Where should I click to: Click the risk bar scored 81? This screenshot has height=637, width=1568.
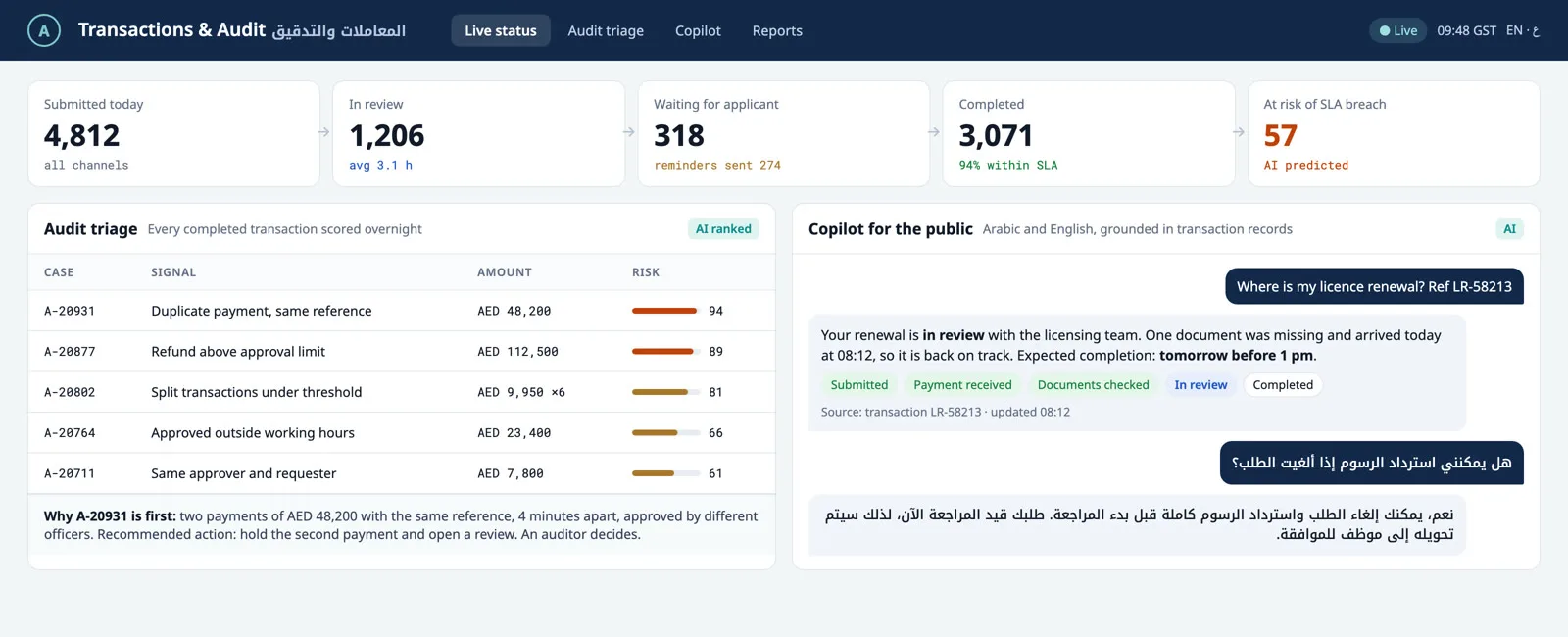coord(666,392)
